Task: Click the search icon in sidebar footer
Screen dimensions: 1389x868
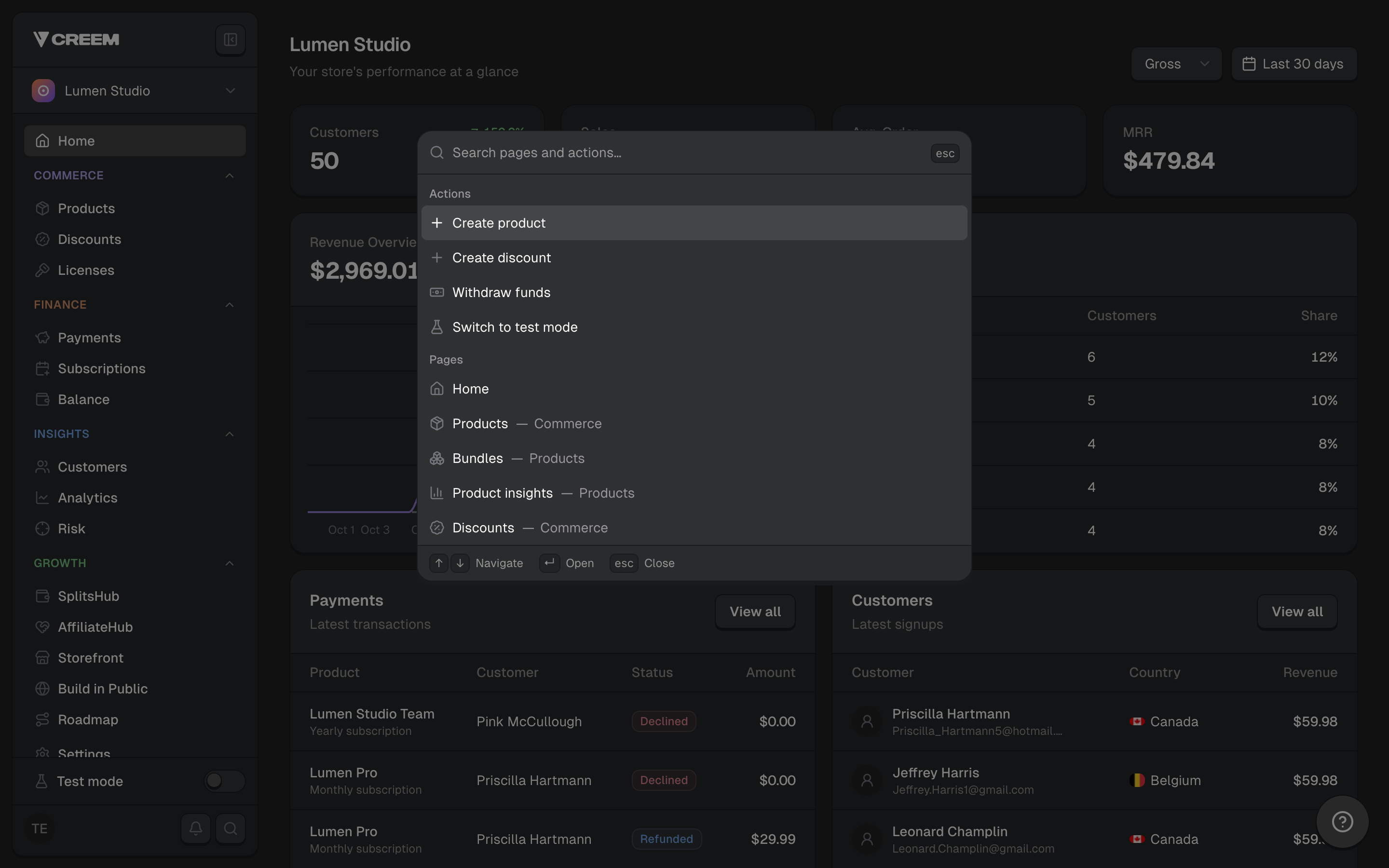Action: point(231,828)
